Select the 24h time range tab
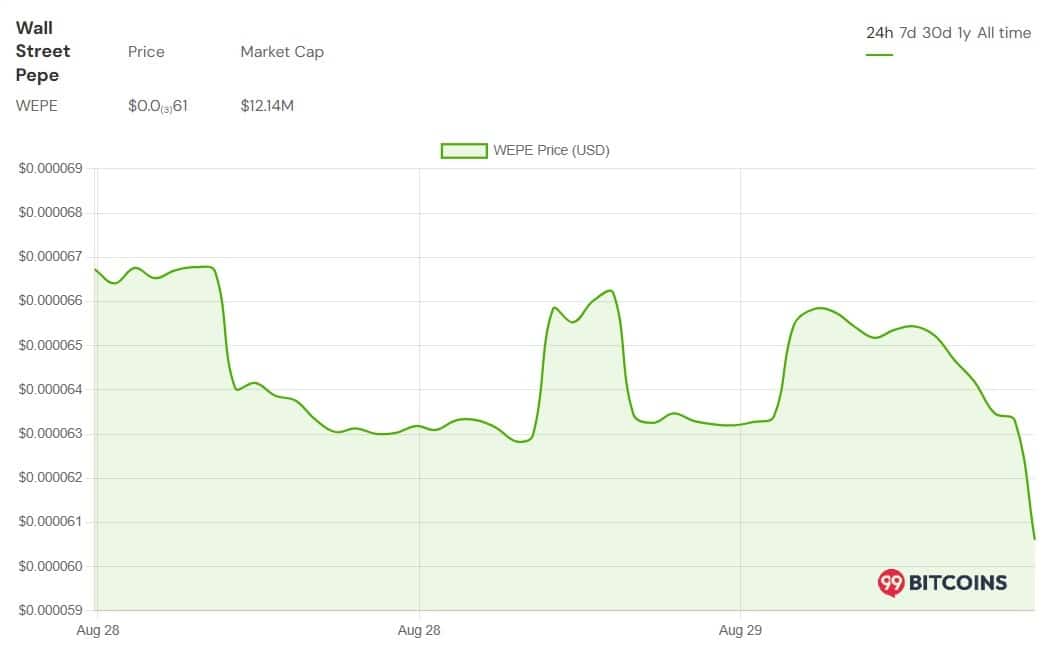Viewport: 1051px width, 656px height. (879, 33)
